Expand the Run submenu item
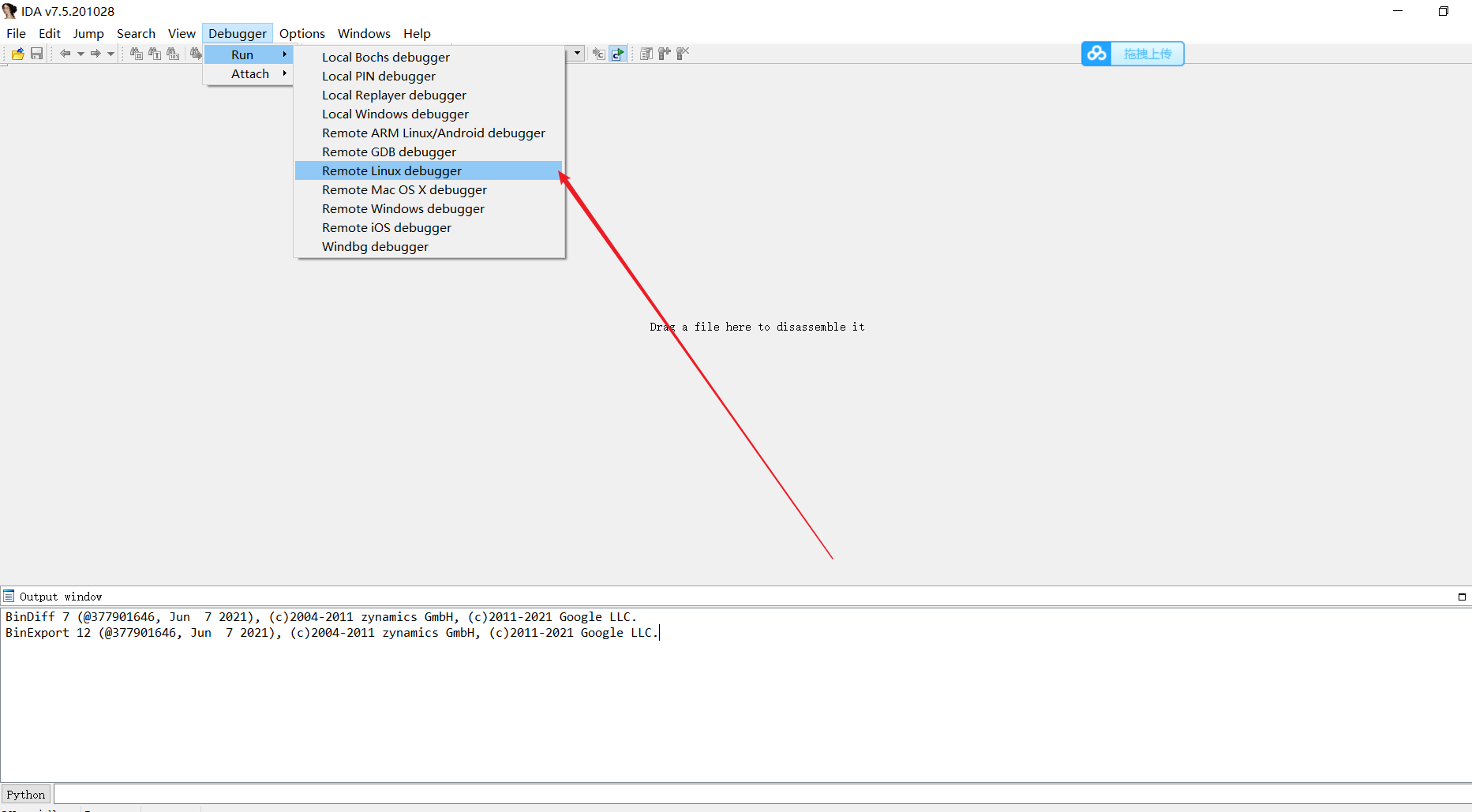Viewport: 1472px width, 812px height. (249, 54)
